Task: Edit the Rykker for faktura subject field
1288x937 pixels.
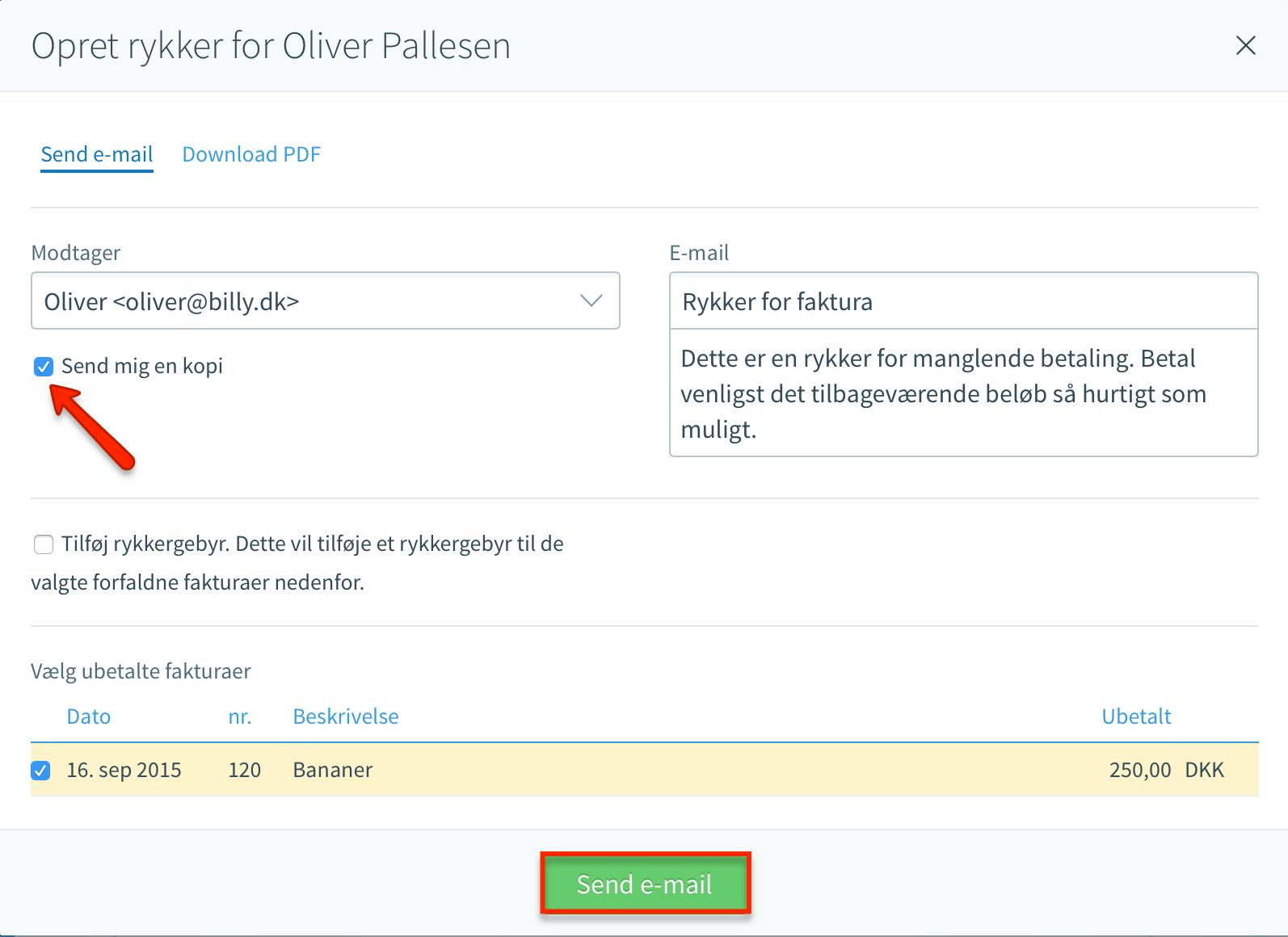Action: point(964,300)
